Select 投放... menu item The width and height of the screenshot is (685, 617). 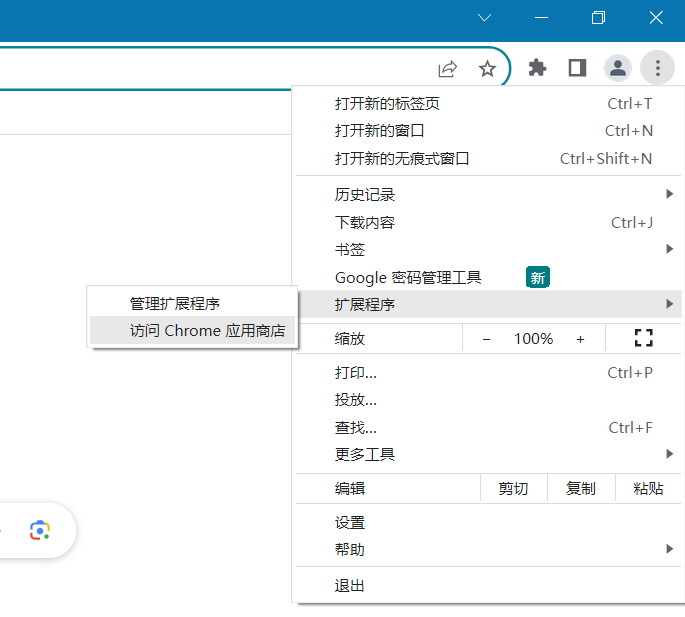488,400
